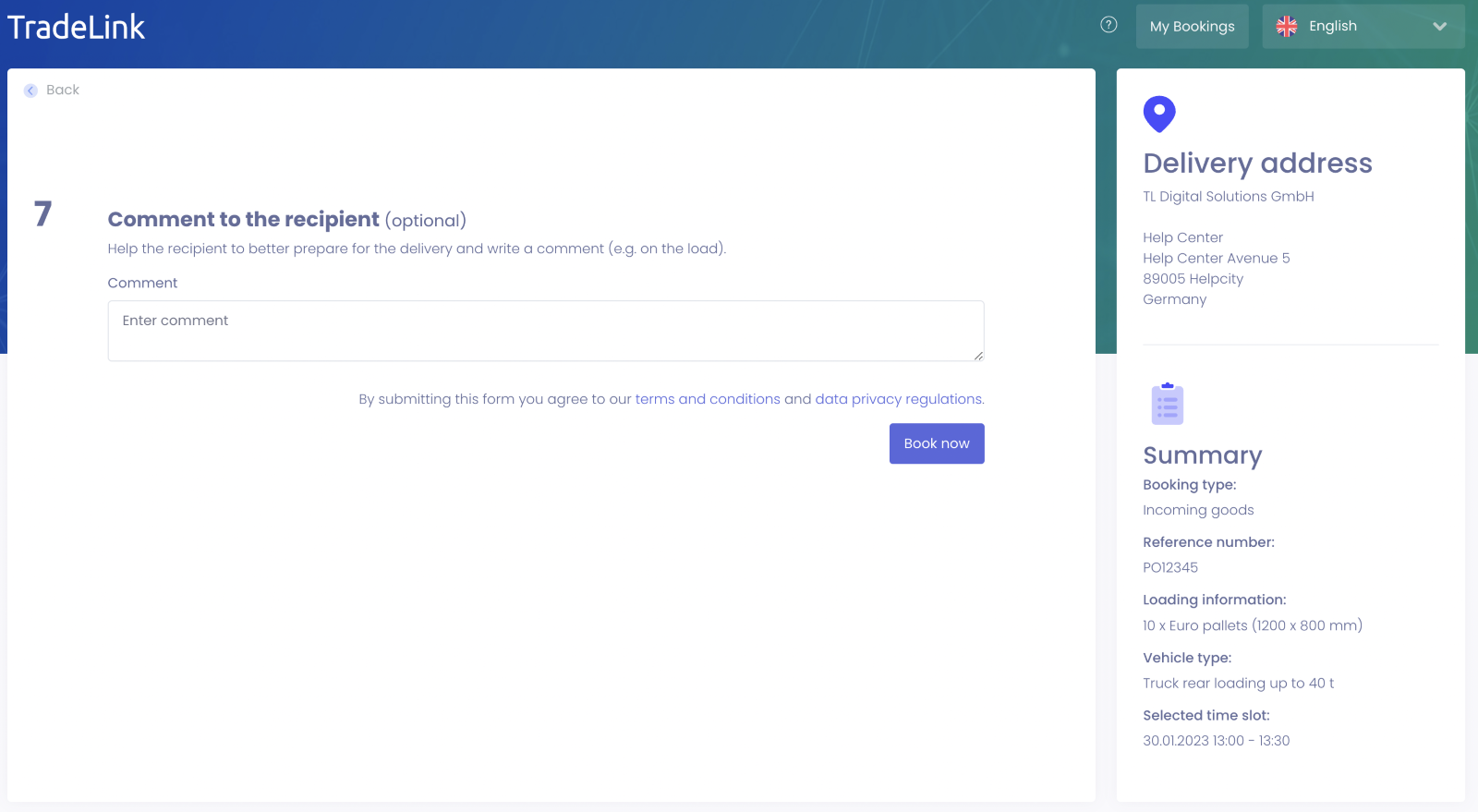
Task: Click the Comment field label
Action: pos(142,283)
